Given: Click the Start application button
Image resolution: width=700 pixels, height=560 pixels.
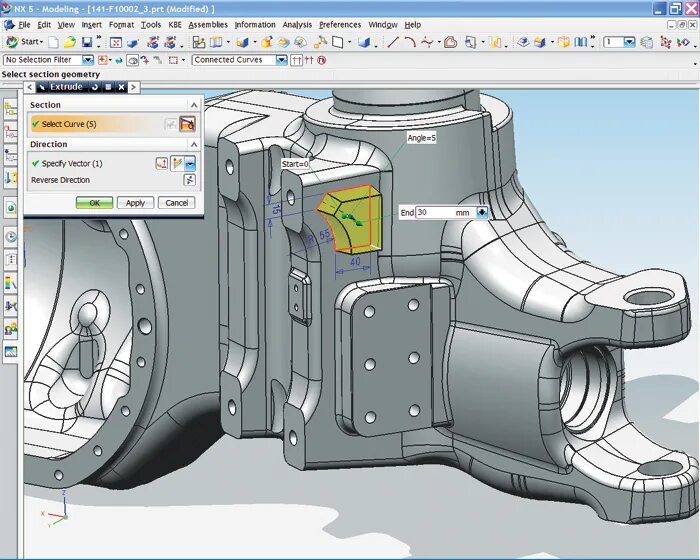Looking at the screenshot, I should pyautogui.click(x=25, y=42).
